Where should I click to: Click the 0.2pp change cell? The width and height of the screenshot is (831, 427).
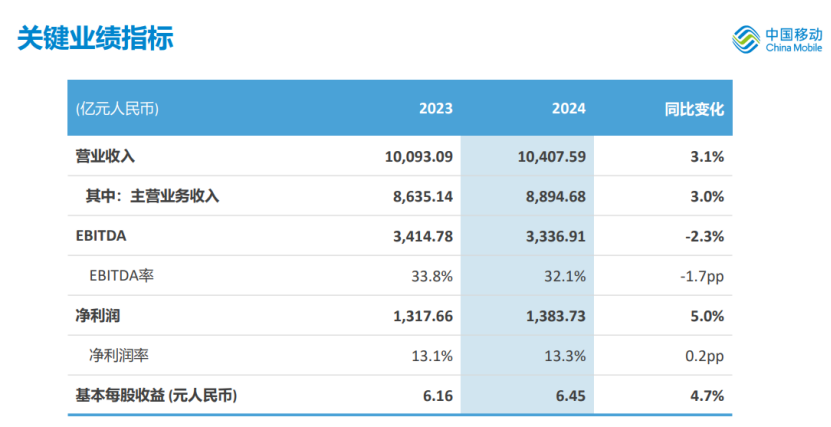click(x=704, y=357)
